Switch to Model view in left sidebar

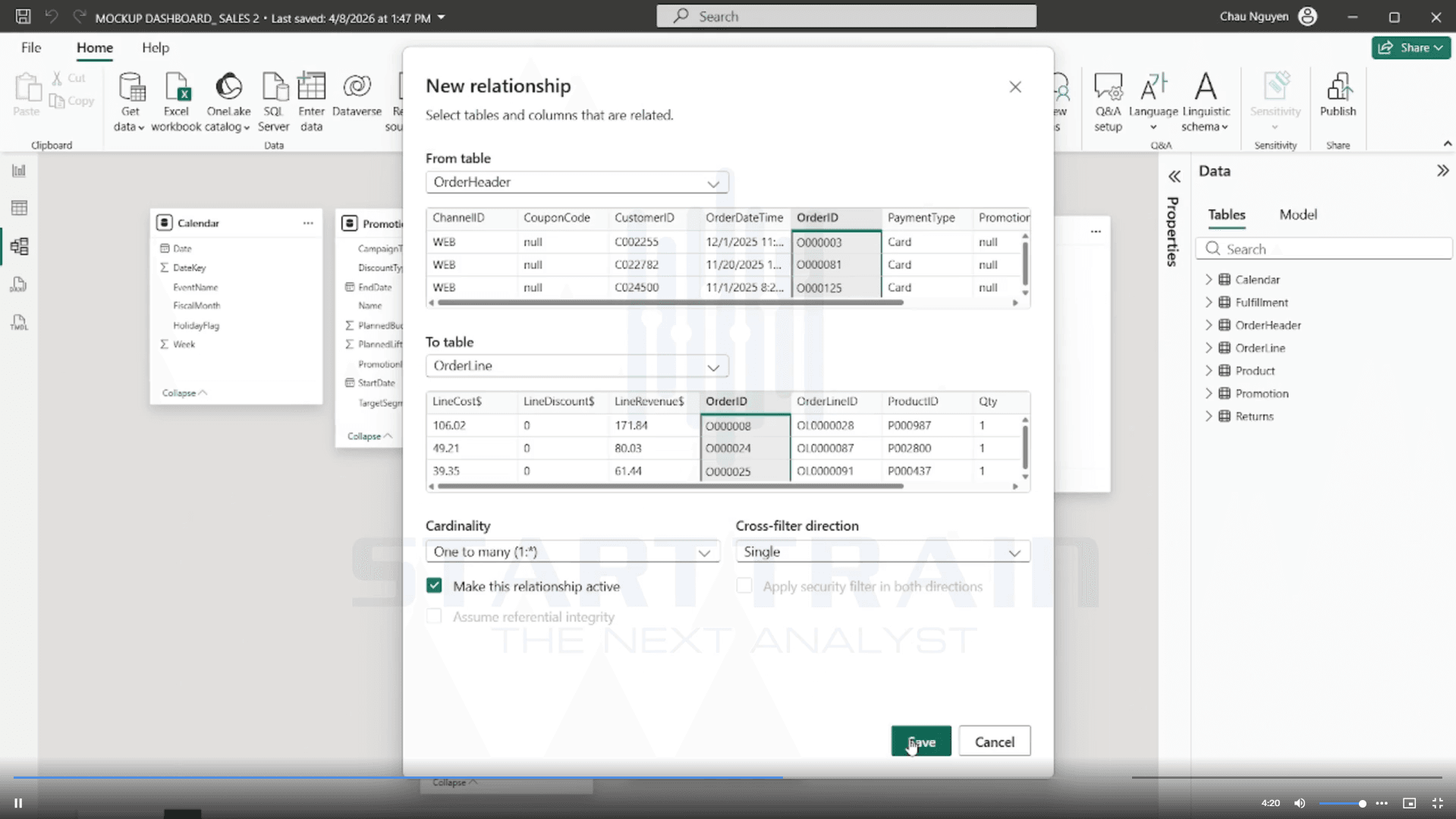coord(19,246)
